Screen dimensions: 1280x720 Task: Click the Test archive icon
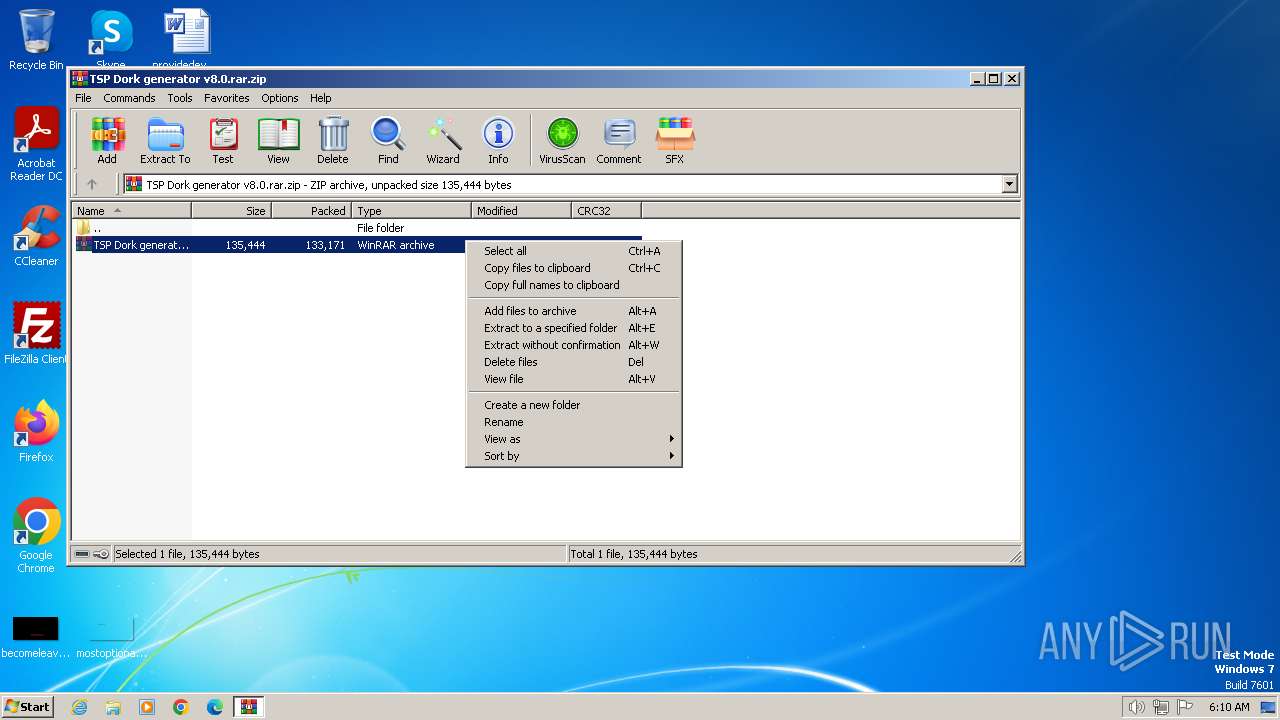(223, 140)
